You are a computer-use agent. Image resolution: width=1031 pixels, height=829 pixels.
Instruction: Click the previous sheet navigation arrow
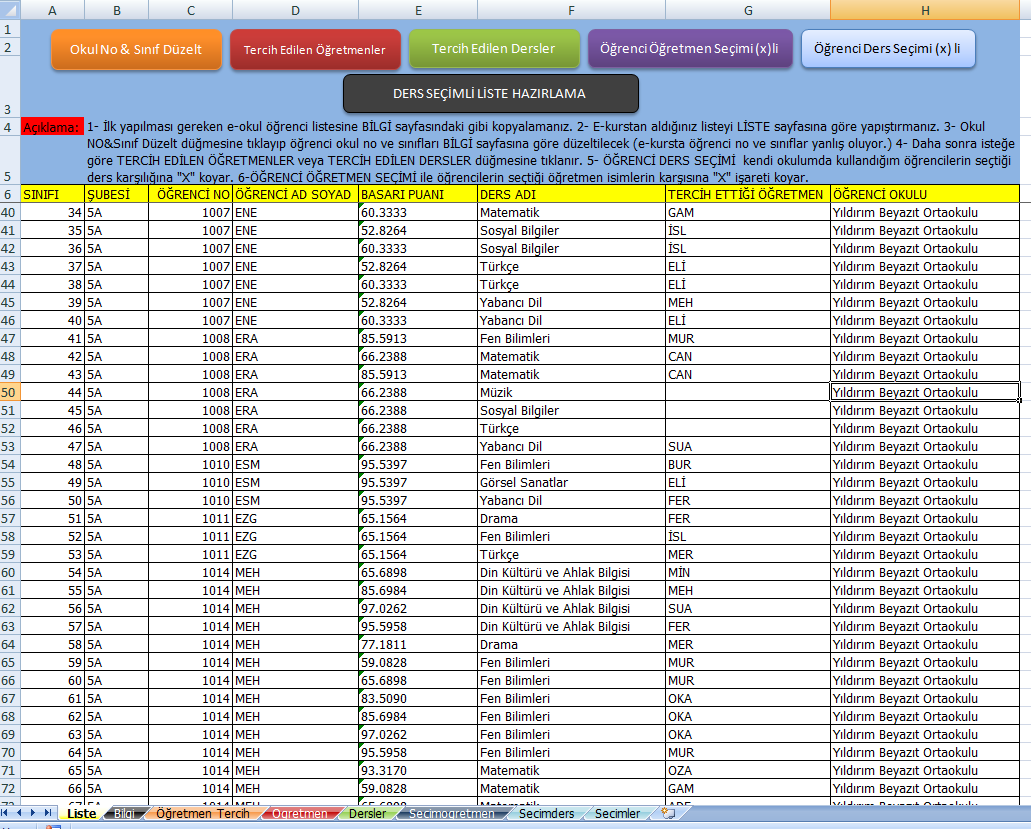tap(19, 813)
